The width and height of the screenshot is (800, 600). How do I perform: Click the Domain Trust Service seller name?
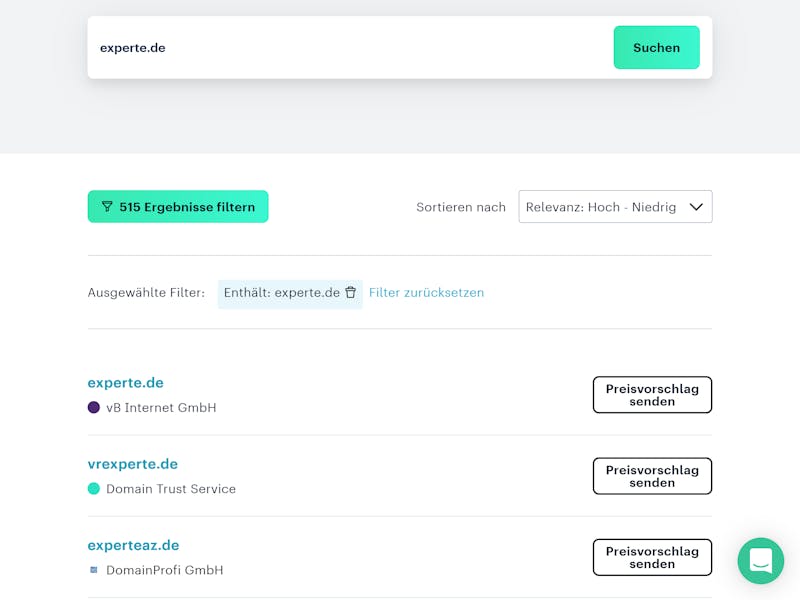pyautogui.click(x=171, y=489)
